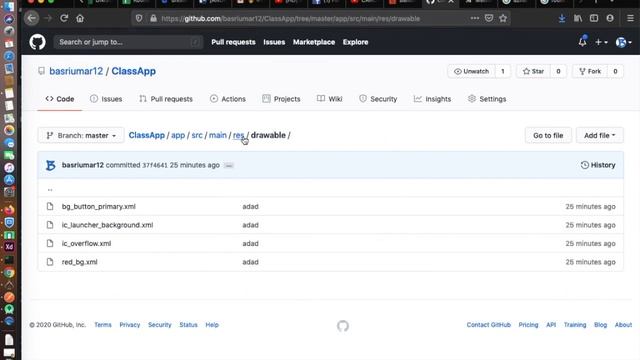Star the ClassApp repository
Screen dimensions: 640x360
click(533, 71)
